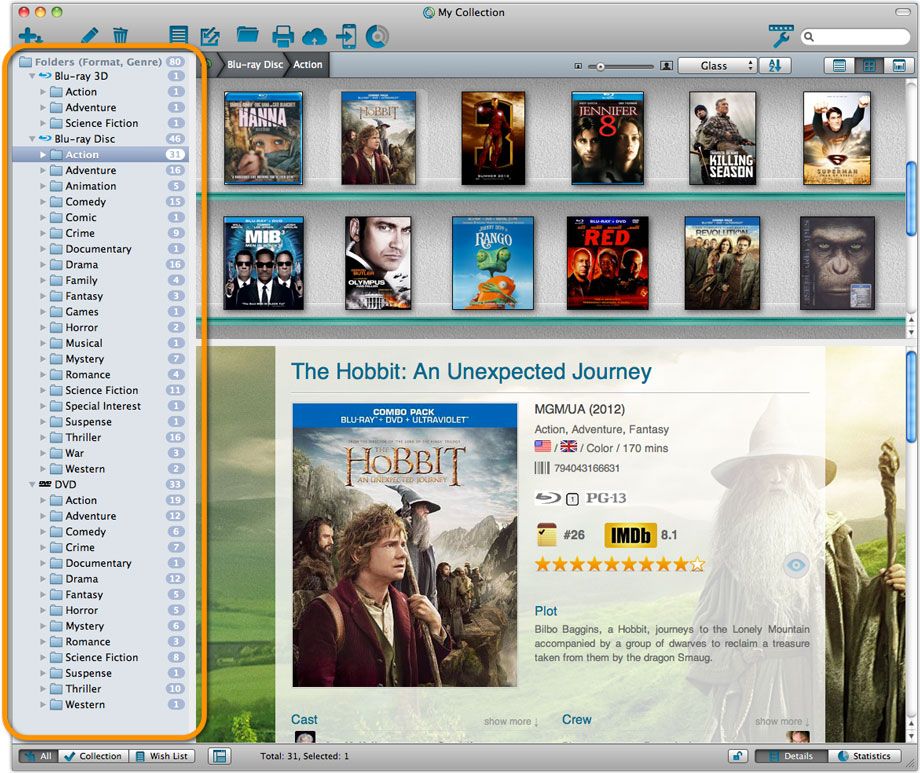Switch to list view mode
This screenshot has width=920, height=773.
[x=840, y=65]
